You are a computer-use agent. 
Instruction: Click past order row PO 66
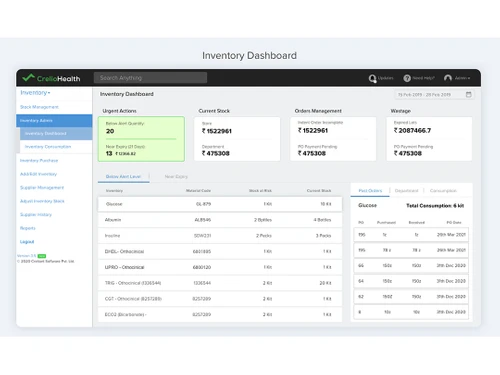pyautogui.click(x=411, y=266)
